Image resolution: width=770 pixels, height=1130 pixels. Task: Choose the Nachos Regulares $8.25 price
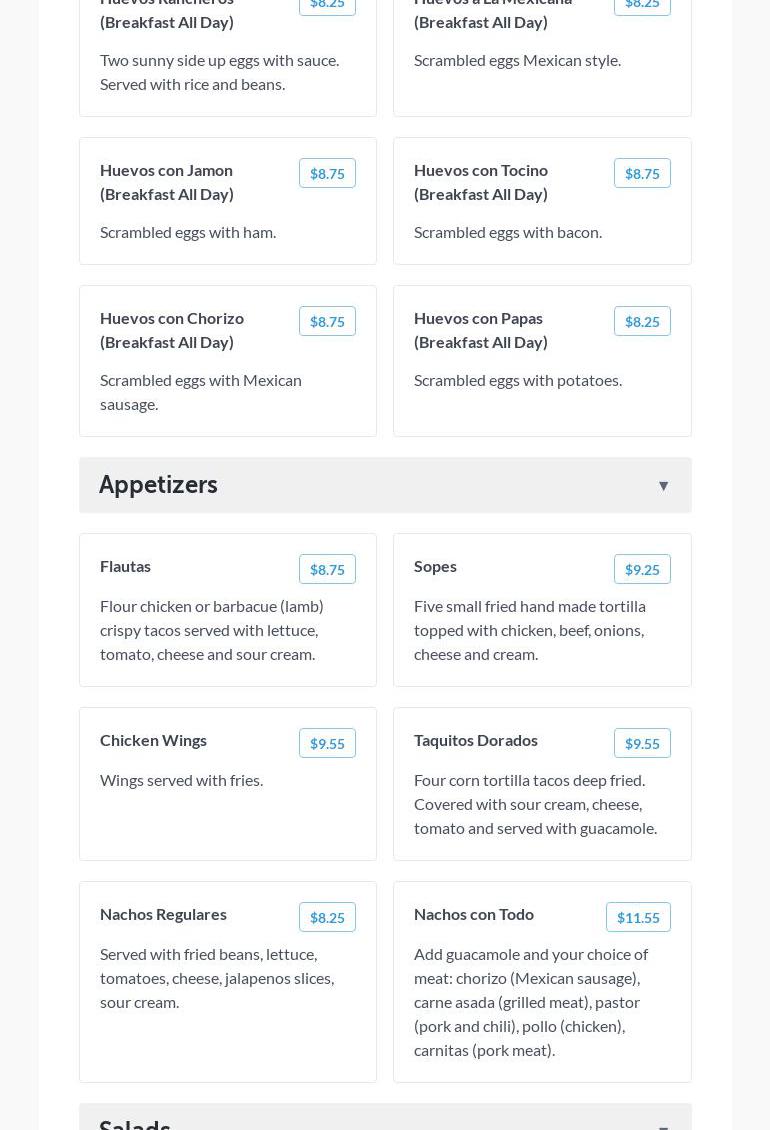[327, 917]
